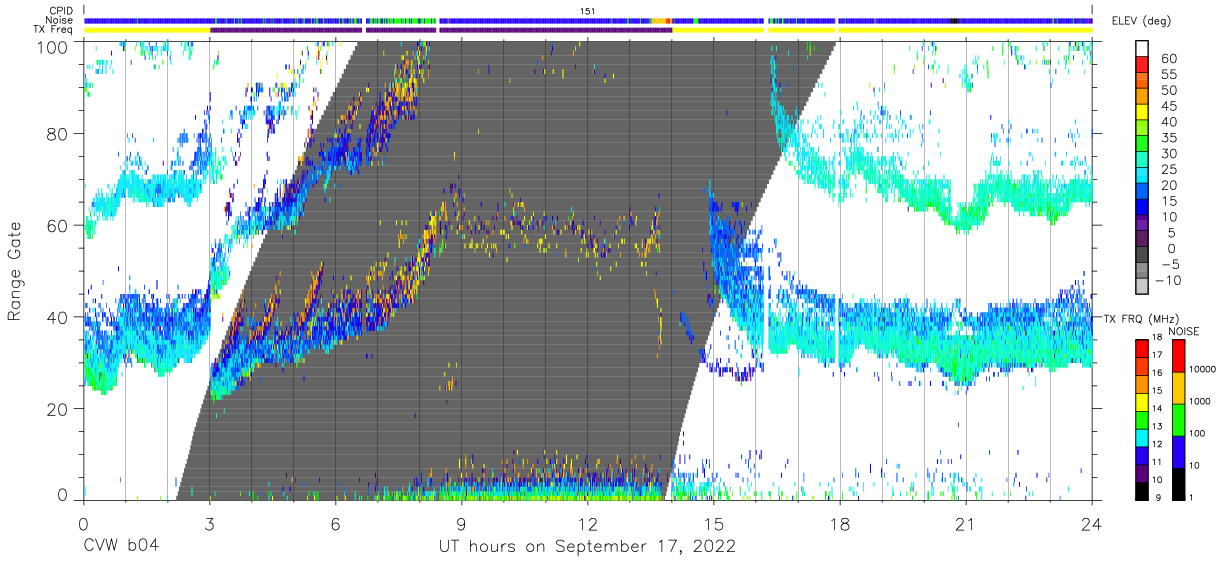Click the −5 value on the elevation scale
The width and height of the screenshot is (1228, 567).
[x=1169, y=264]
